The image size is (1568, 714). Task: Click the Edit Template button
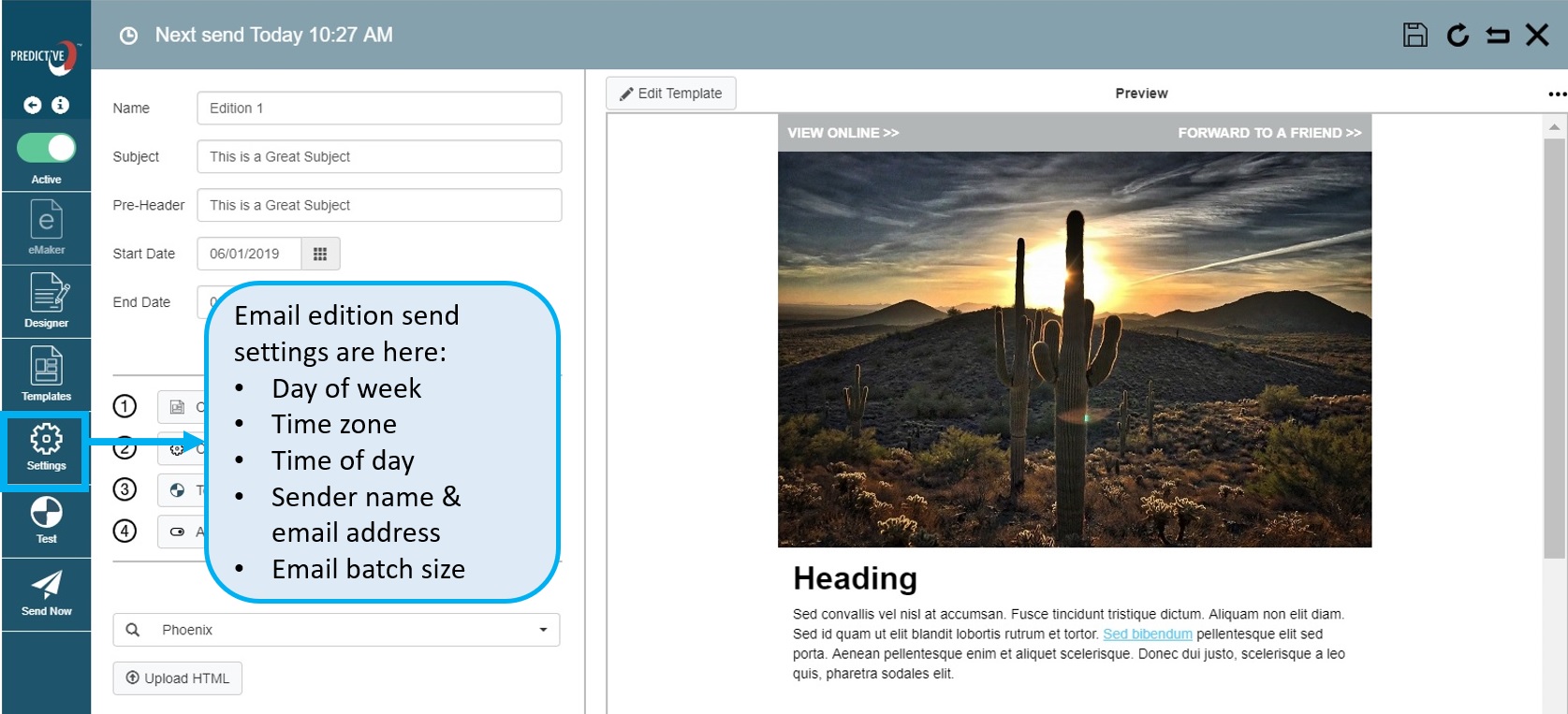pyautogui.click(x=670, y=94)
